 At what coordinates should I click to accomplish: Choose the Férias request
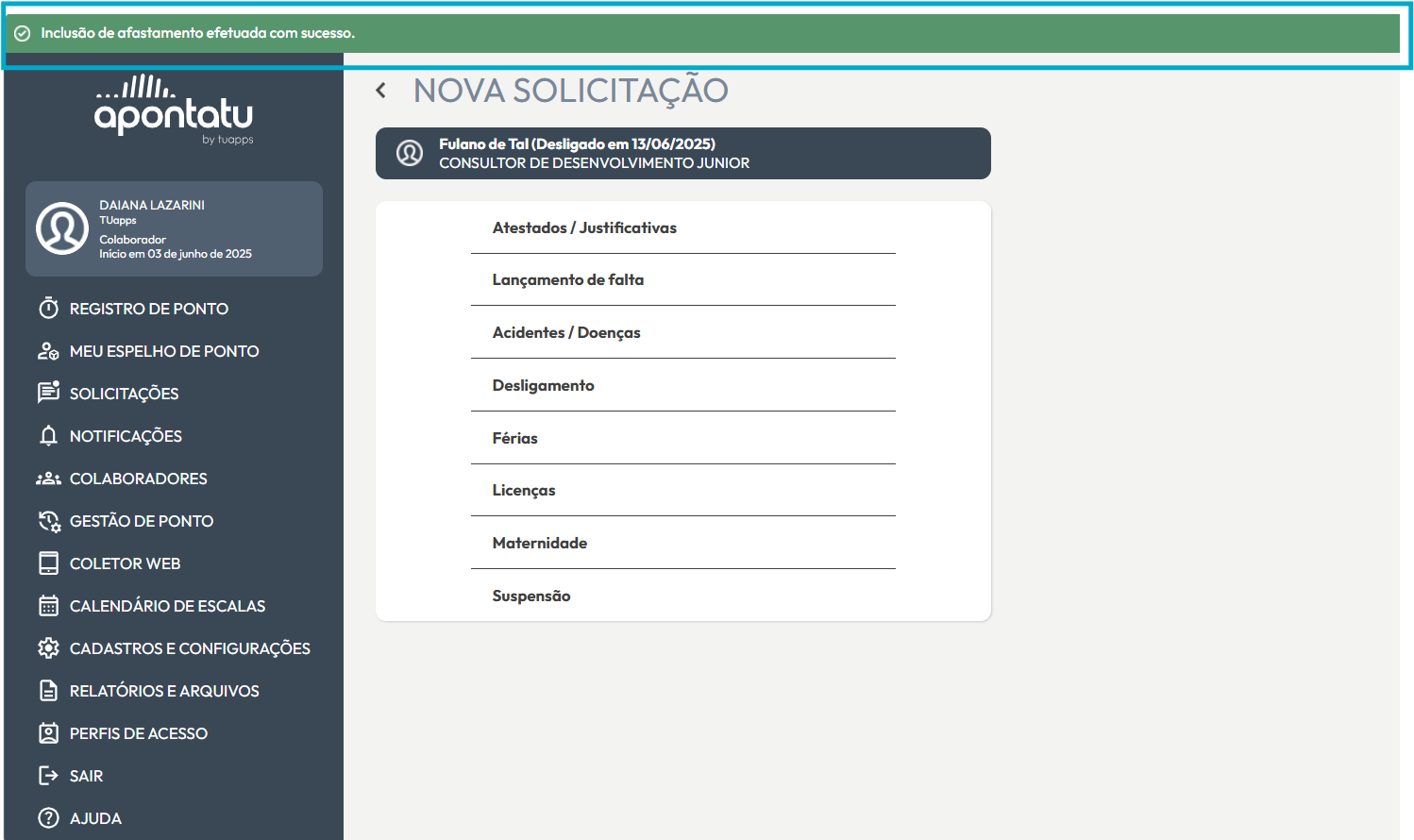point(683,438)
